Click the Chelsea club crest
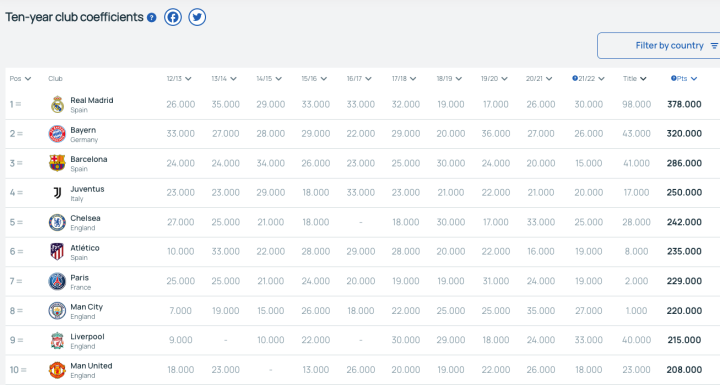Image resolution: width=720 pixels, height=385 pixels. pos(57,222)
